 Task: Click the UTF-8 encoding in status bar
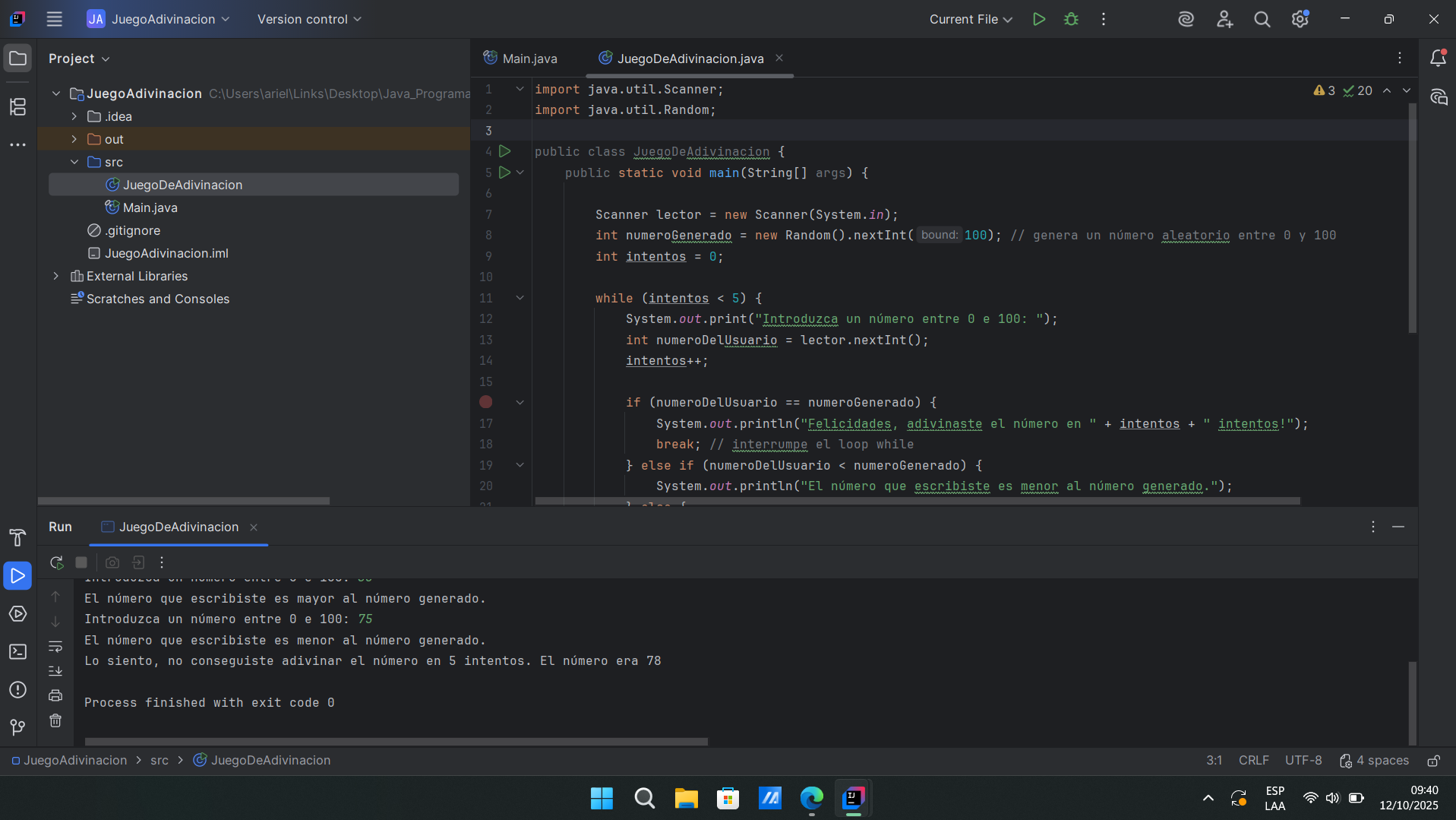[1303, 761]
